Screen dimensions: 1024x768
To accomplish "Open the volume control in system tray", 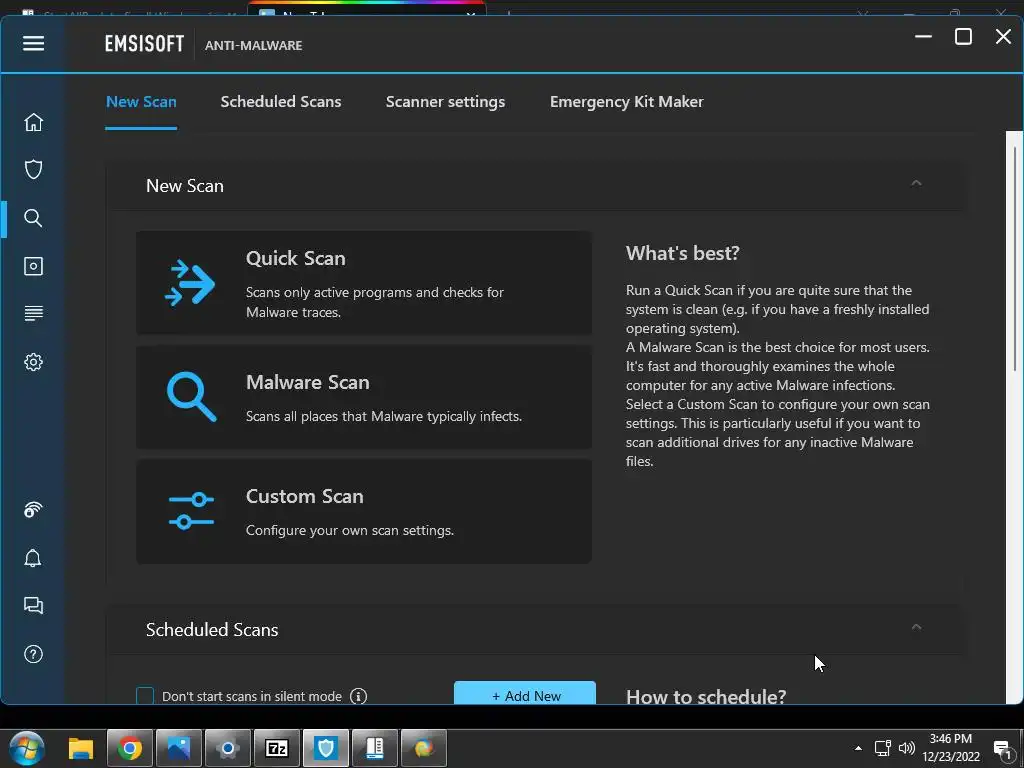I will point(906,748).
